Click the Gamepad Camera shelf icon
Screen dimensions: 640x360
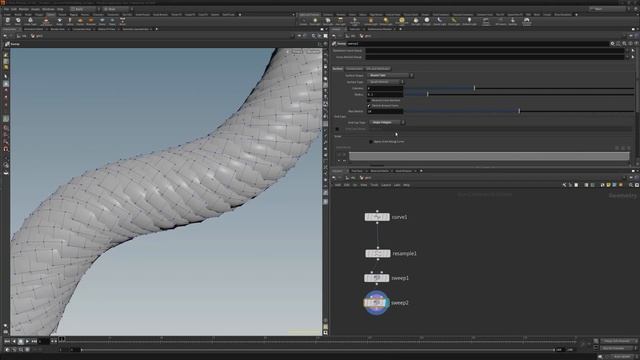526,21
